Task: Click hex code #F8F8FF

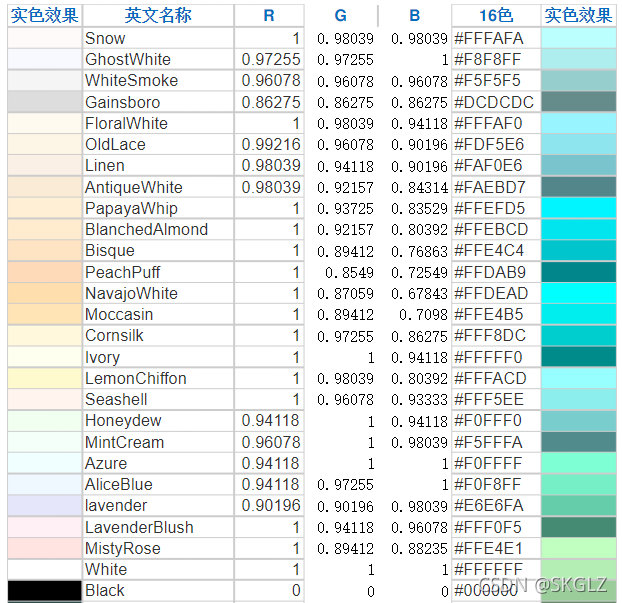Action: [x=488, y=60]
